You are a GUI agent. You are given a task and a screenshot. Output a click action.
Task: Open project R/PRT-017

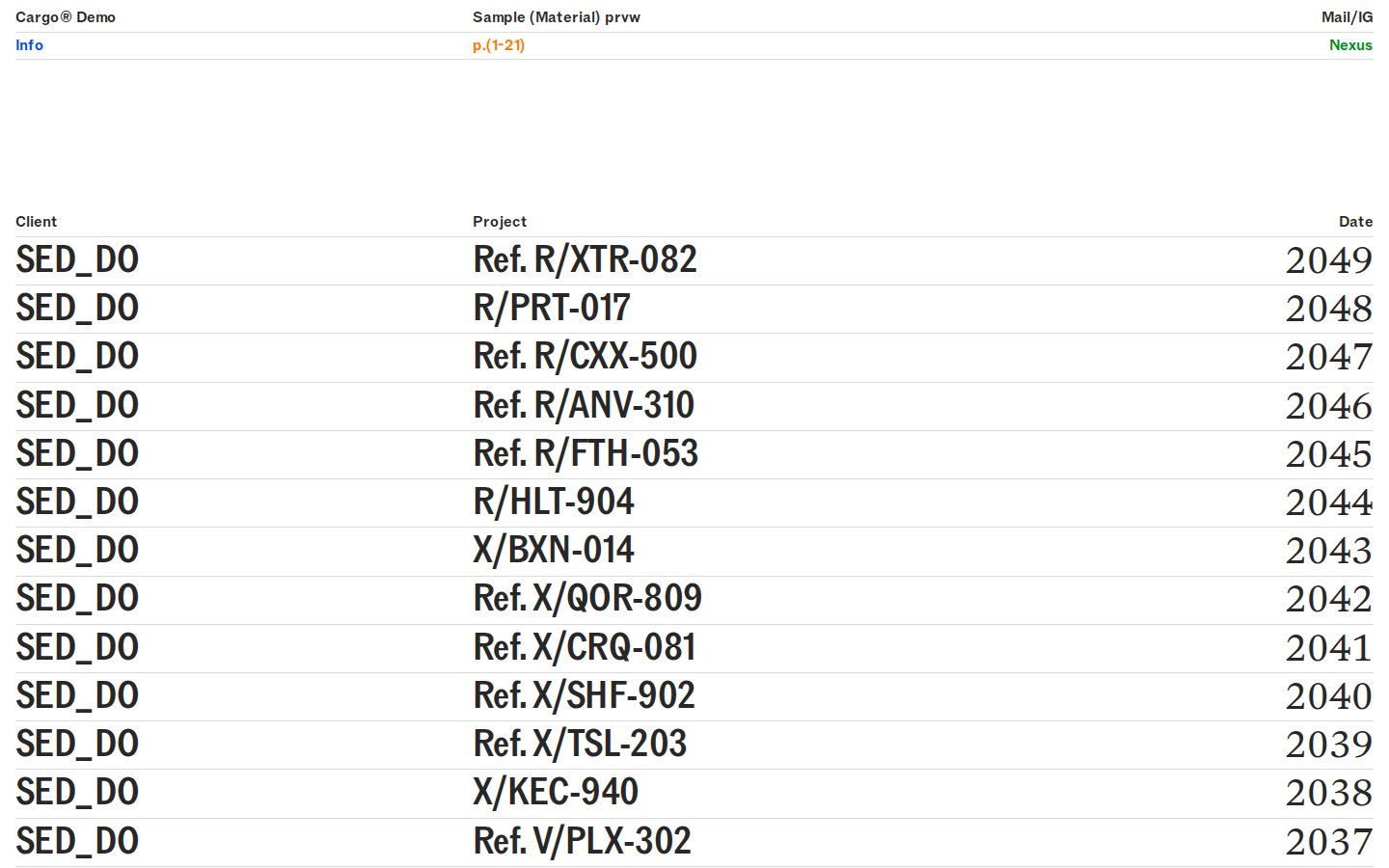click(x=552, y=309)
